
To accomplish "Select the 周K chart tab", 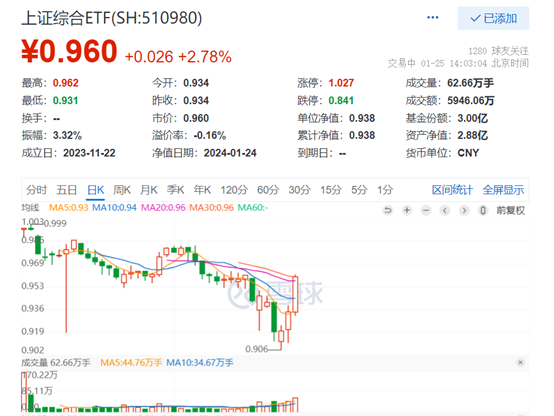I will click(122, 190).
